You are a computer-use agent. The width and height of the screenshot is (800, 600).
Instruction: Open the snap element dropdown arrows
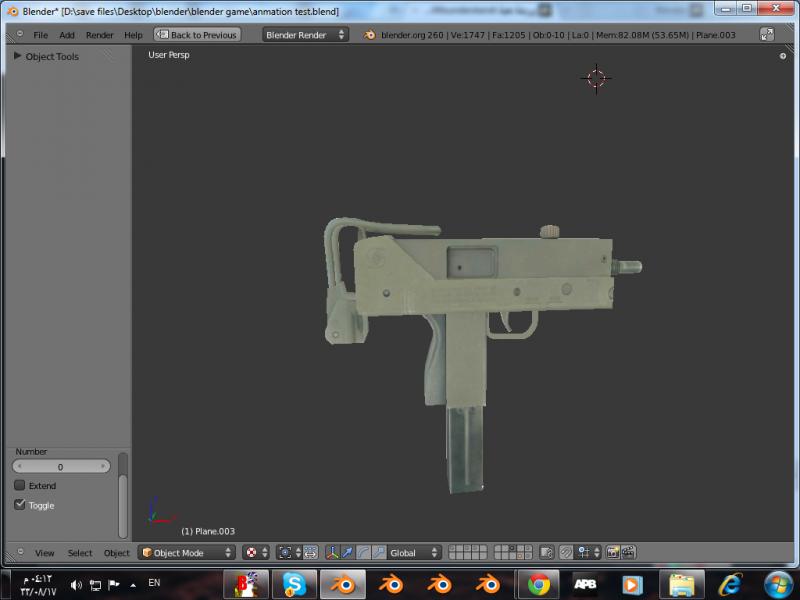pyautogui.click(x=596, y=553)
